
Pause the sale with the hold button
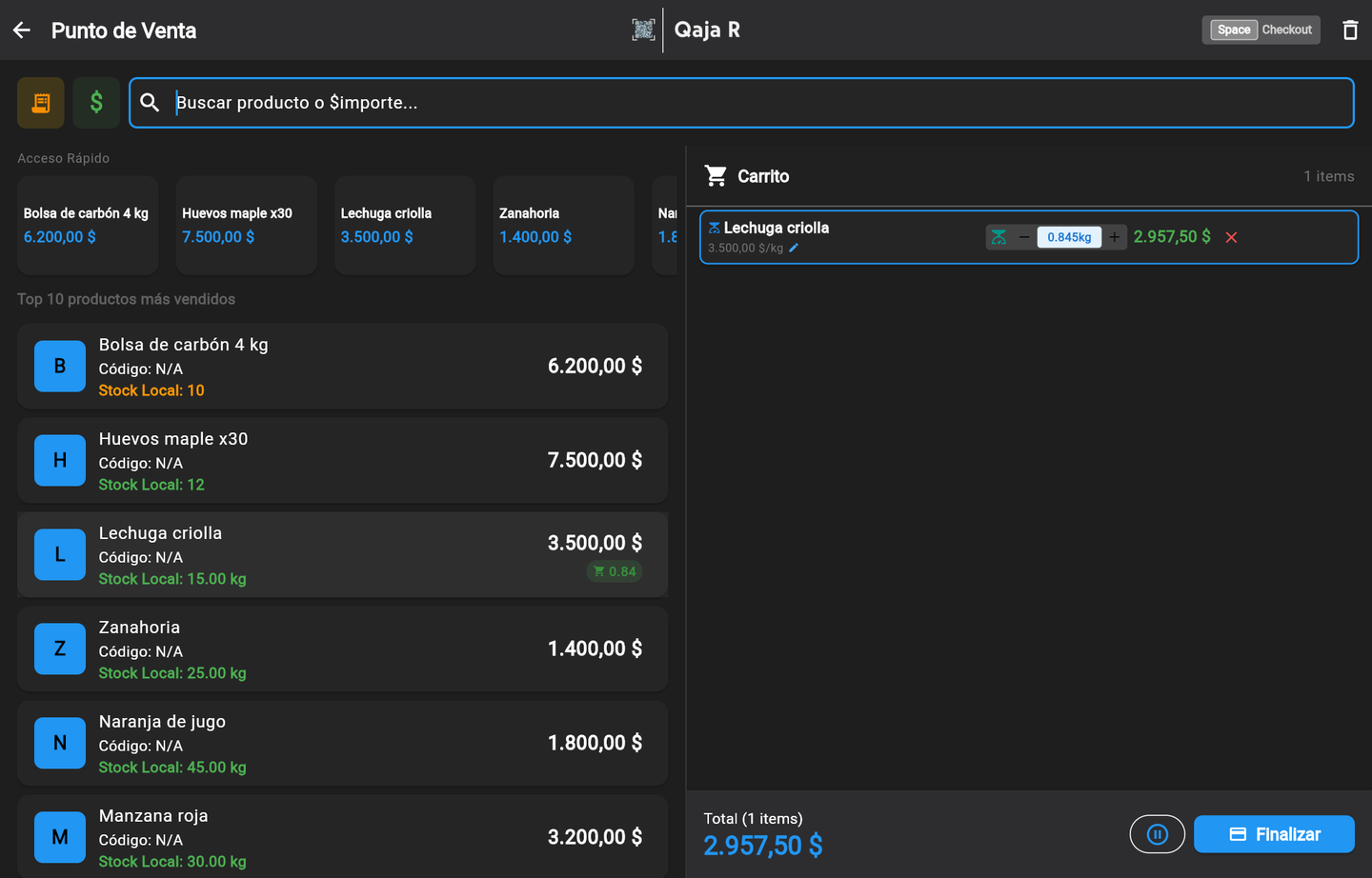pos(1158,834)
